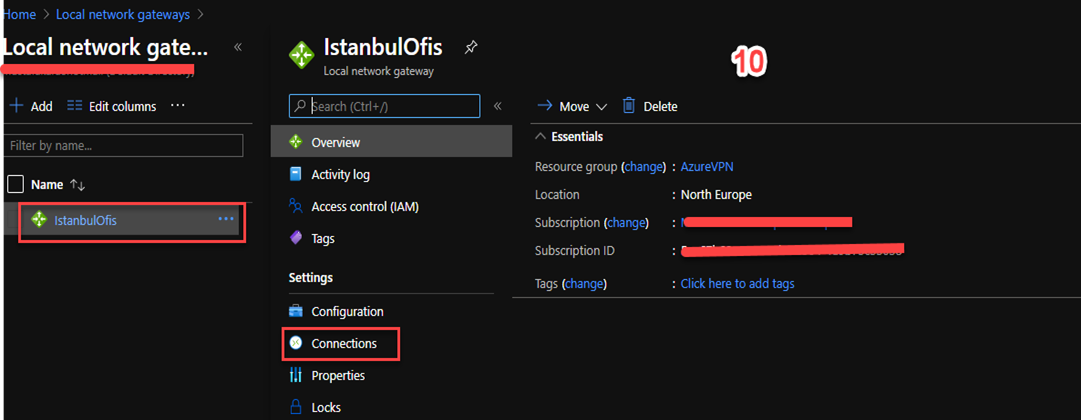Change the Subscription

pyautogui.click(x=626, y=223)
